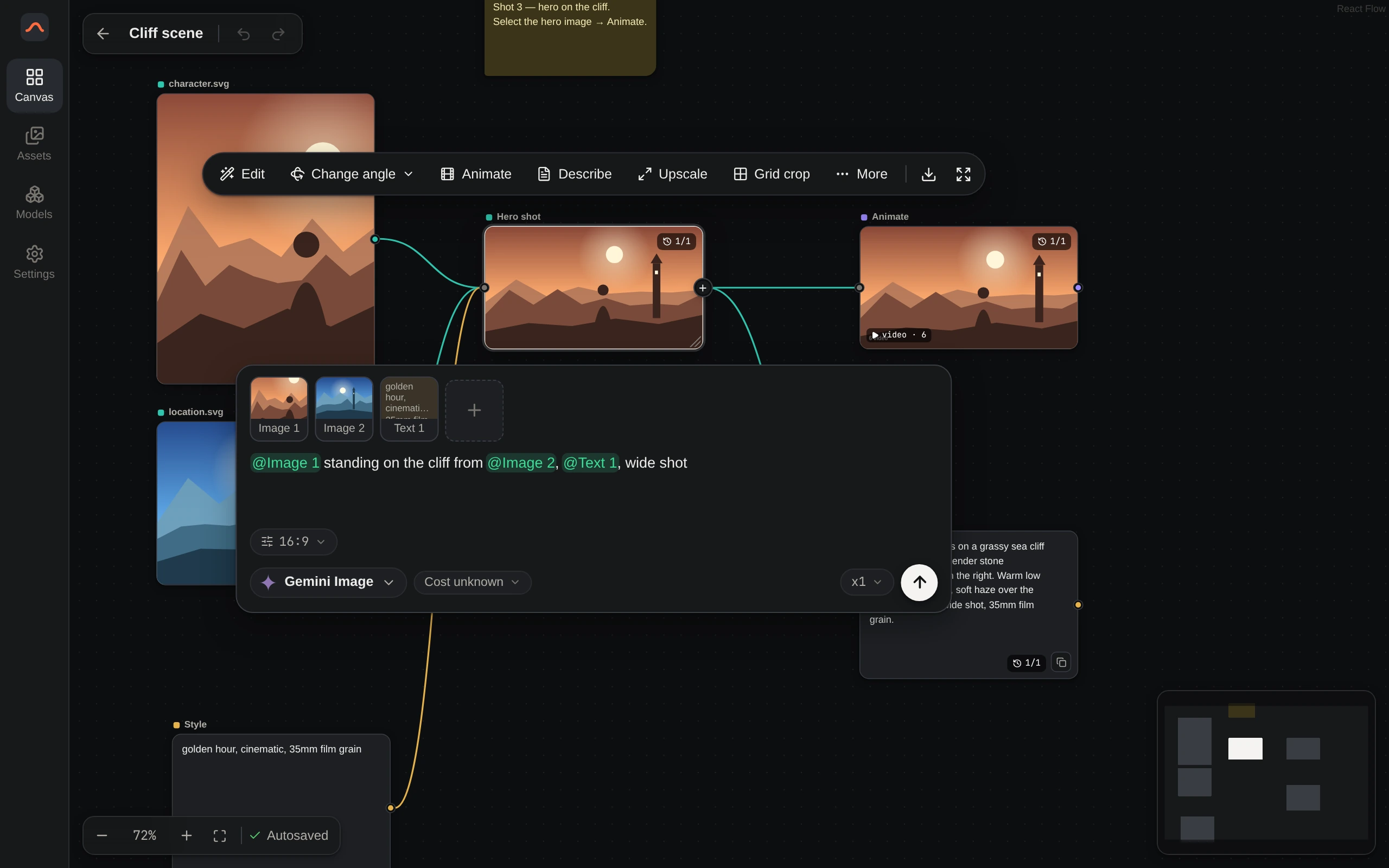The width and height of the screenshot is (1389, 868).
Task: Select the Image 1 reference thumbnail
Action: click(x=279, y=409)
